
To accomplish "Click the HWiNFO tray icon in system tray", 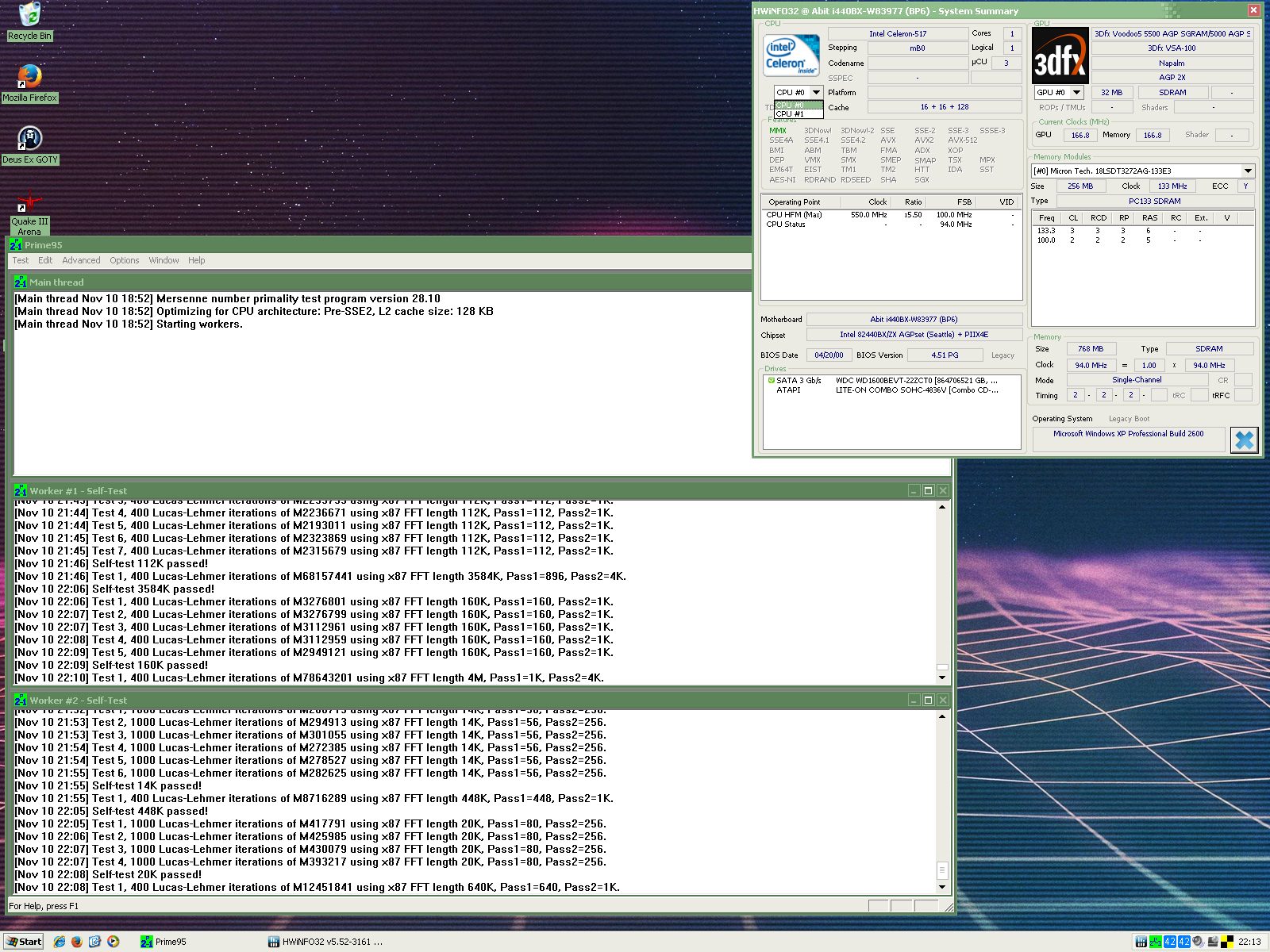I will (x=1141, y=942).
